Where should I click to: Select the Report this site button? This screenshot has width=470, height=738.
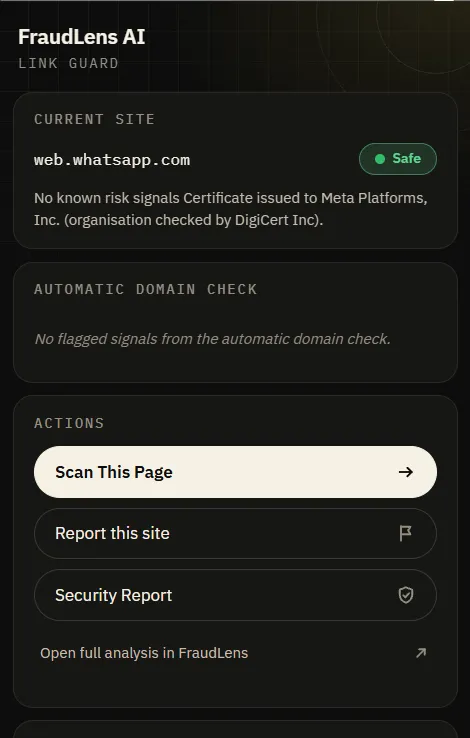(x=235, y=533)
